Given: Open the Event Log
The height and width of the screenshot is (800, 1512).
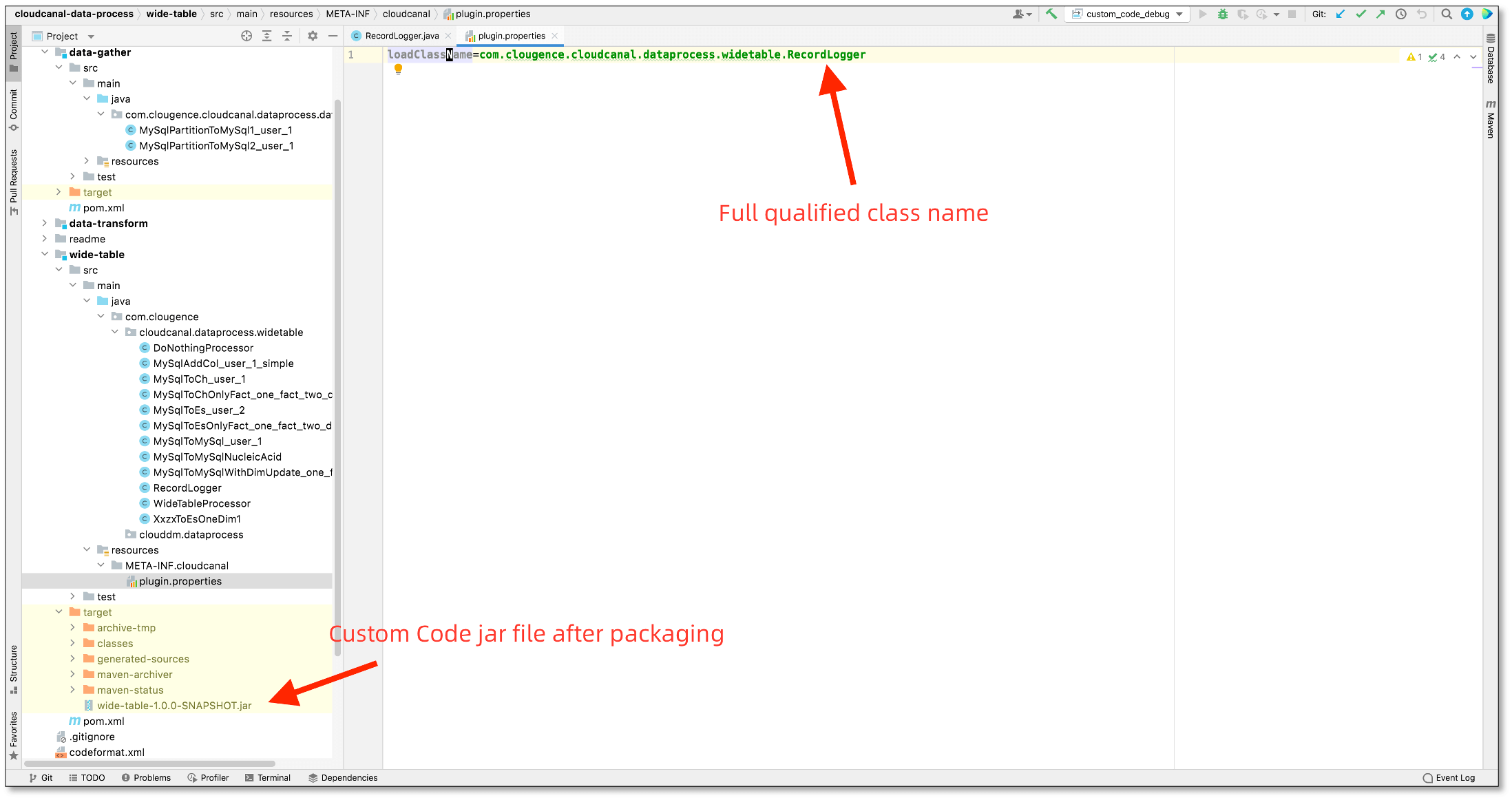Looking at the screenshot, I should point(1454,777).
